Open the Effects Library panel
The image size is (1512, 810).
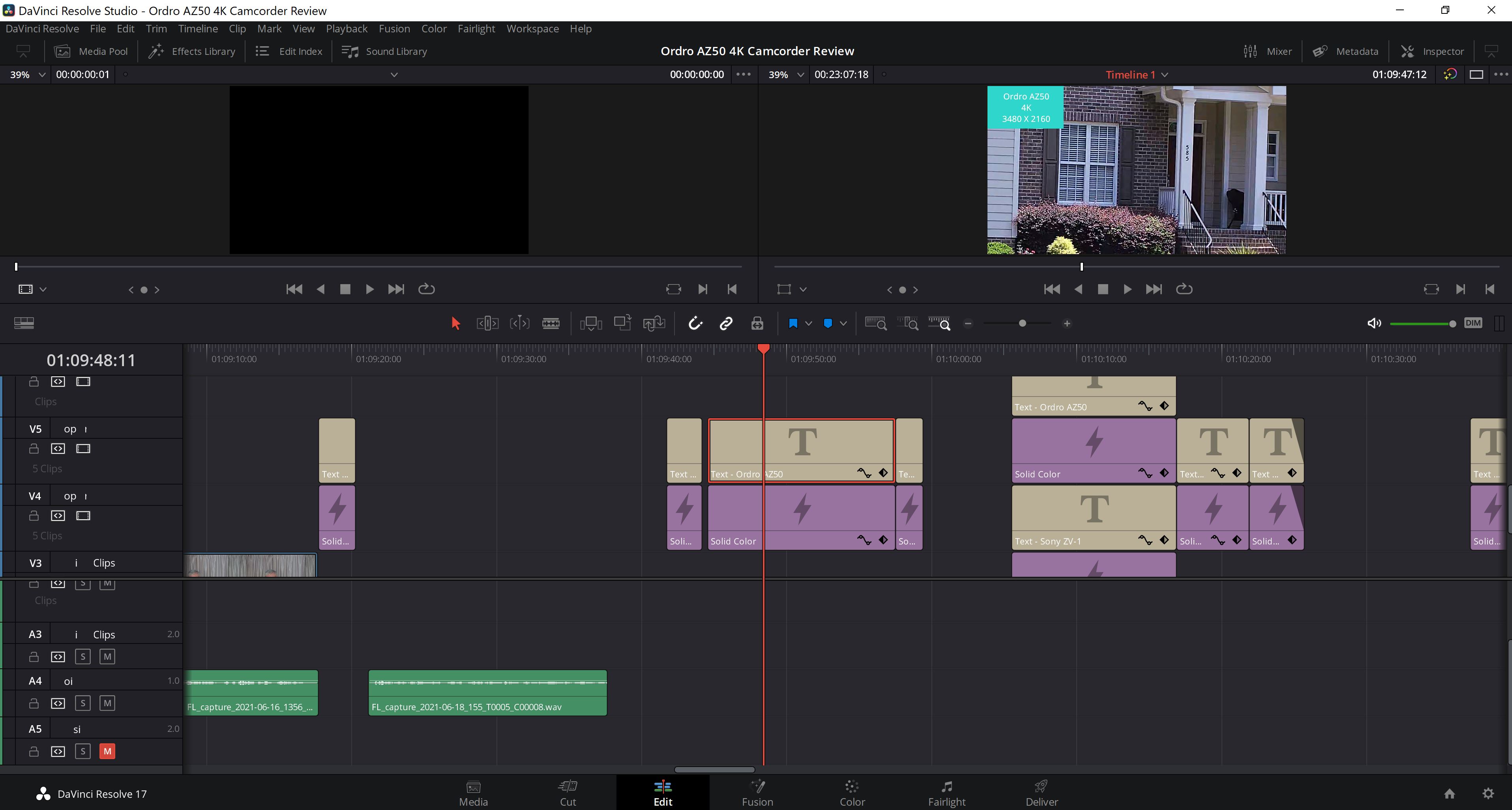(x=192, y=51)
